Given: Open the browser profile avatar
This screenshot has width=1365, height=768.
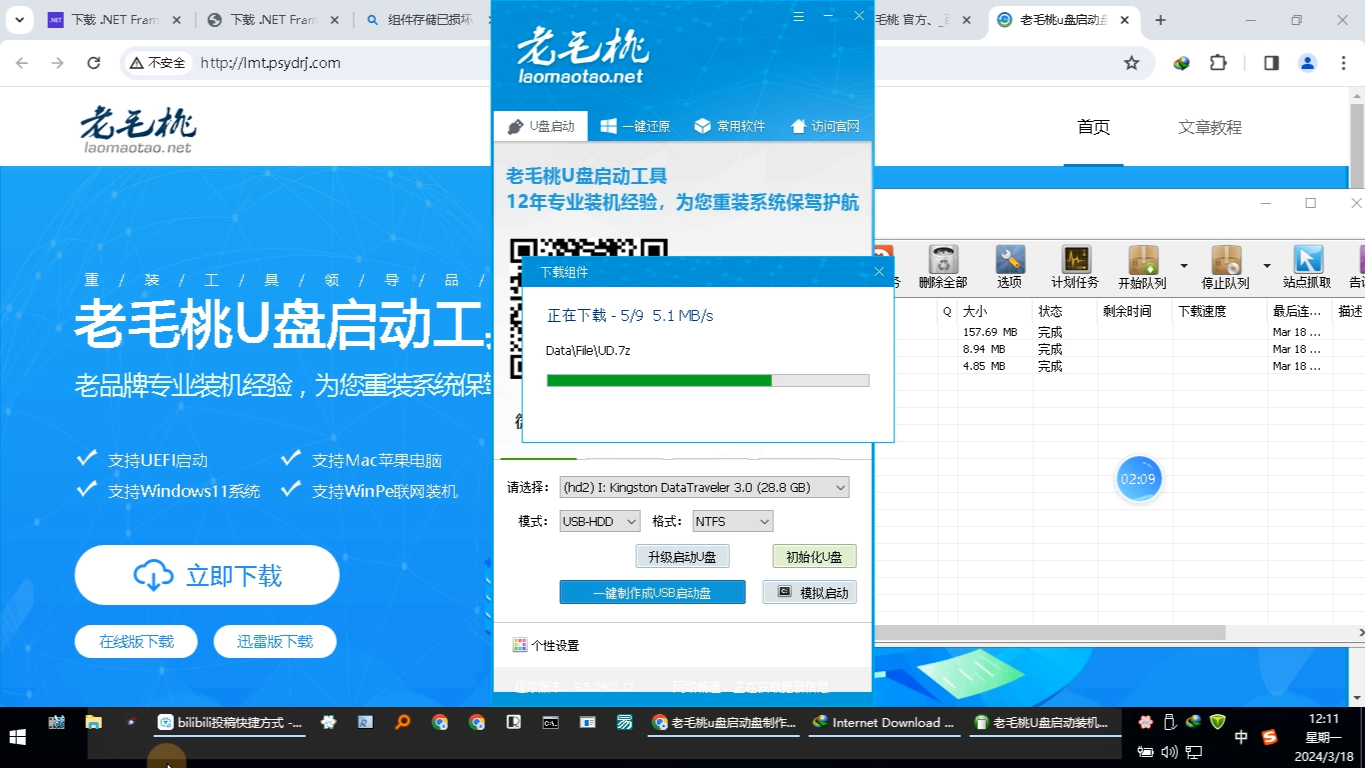Looking at the screenshot, I should click(x=1307, y=63).
